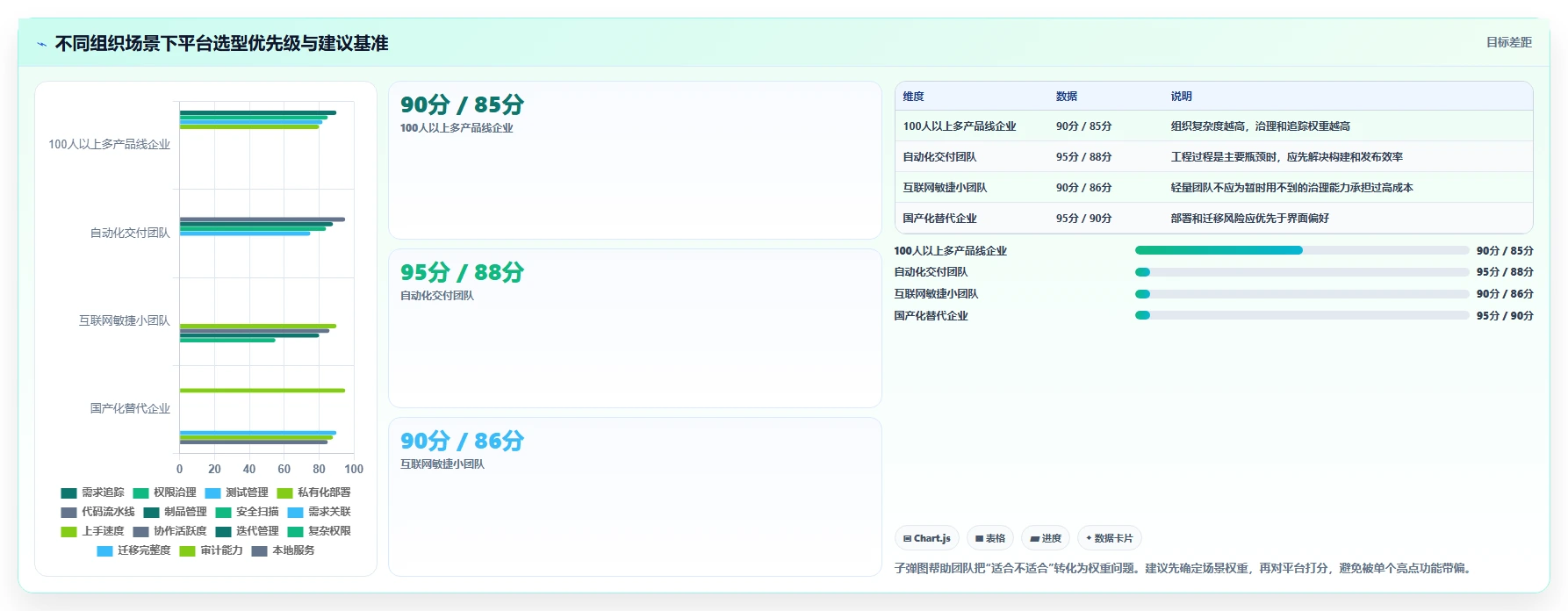This screenshot has height=611, width=1568.
Task: Open the 90分 / 85分 data card
Action: coord(635,161)
